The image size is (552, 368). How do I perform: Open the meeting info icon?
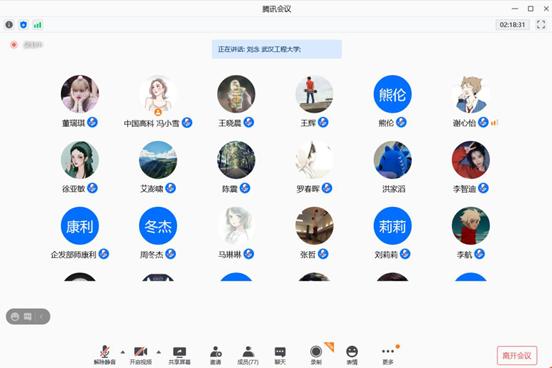[9, 25]
